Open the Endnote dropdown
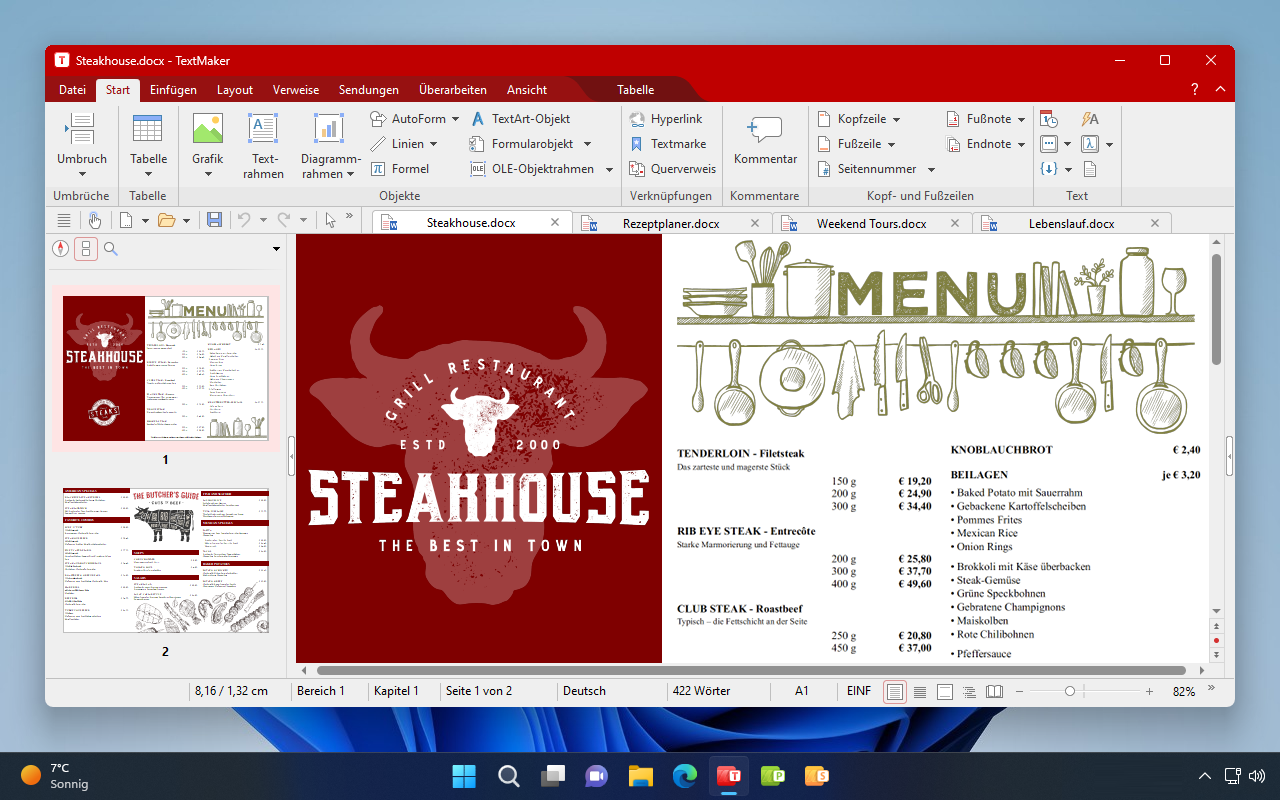1280x800 pixels. tap(1021, 144)
